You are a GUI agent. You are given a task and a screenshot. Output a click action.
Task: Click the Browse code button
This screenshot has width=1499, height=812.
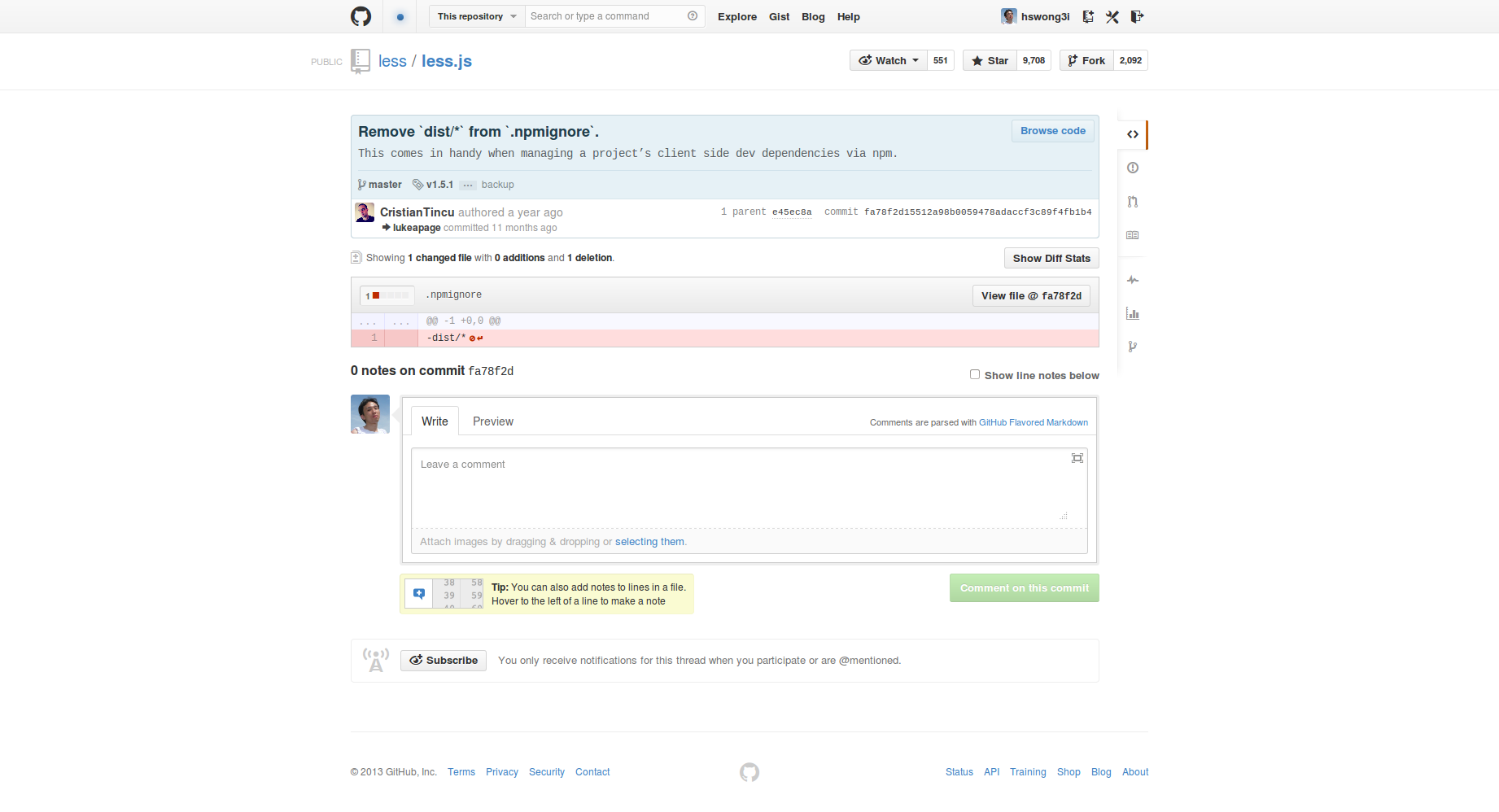pyautogui.click(x=1053, y=131)
